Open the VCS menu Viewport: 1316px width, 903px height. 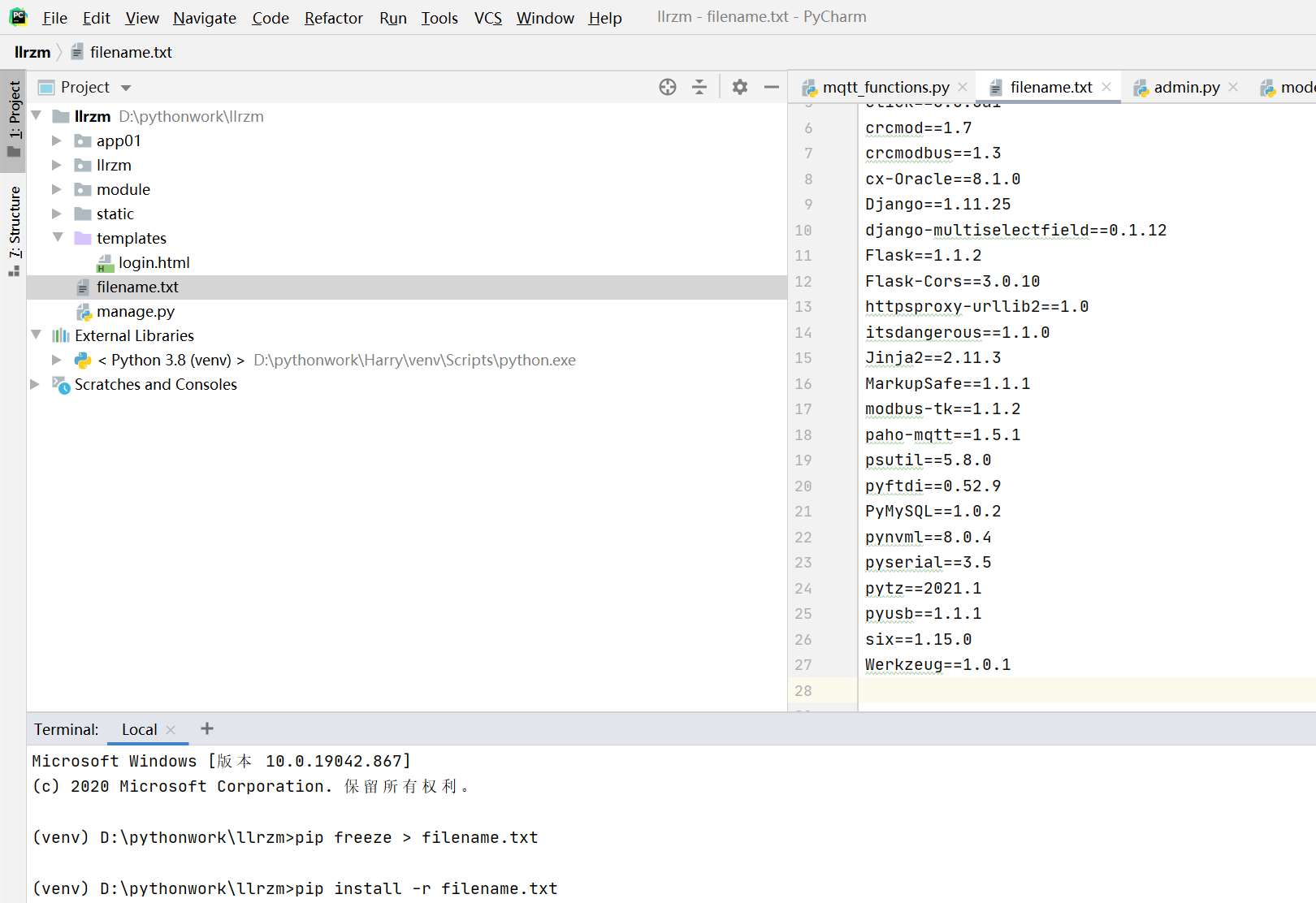(487, 17)
